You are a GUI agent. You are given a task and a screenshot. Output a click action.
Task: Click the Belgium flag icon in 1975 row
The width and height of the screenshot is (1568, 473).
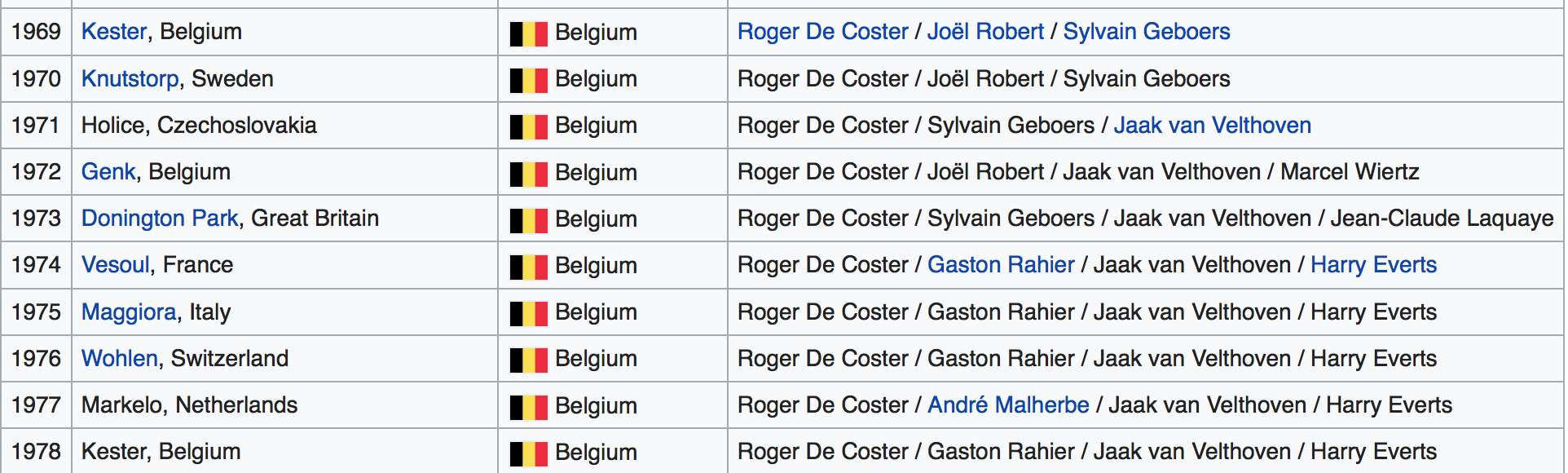528,313
